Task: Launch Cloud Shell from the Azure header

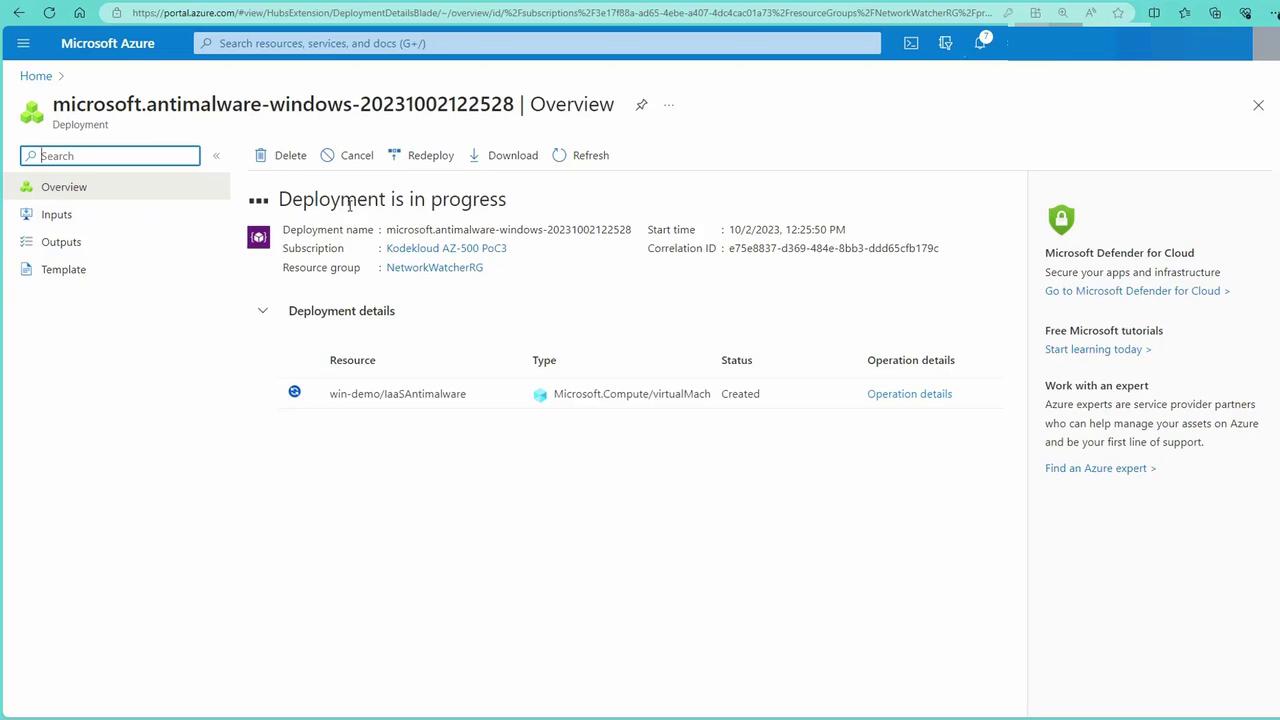Action: point(911,43)
